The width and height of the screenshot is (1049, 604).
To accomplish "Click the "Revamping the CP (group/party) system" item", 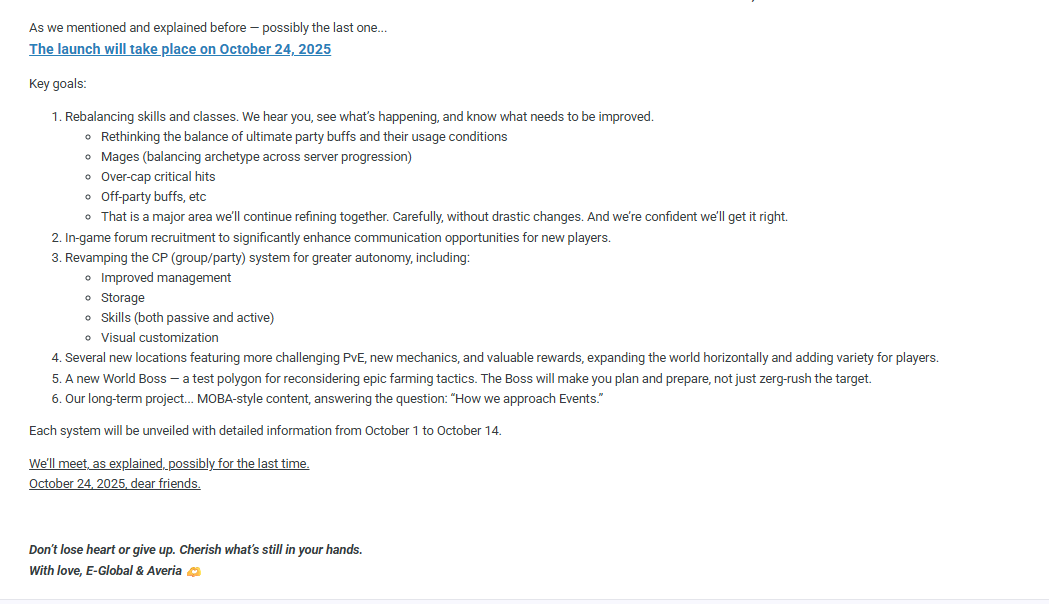I will pyautogui.click(x=267, y=258).
